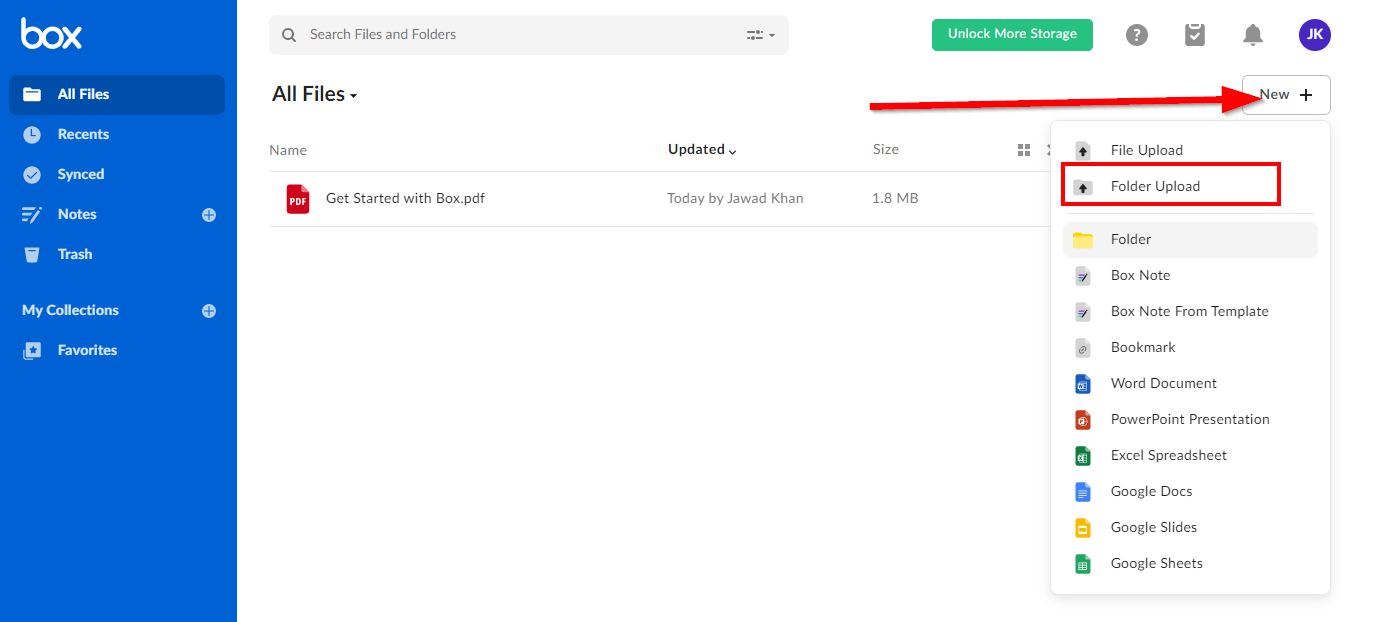This screenshot has width=1379, height=622.
Task: Click the Google Slides icon
Action: point(1083,528)
